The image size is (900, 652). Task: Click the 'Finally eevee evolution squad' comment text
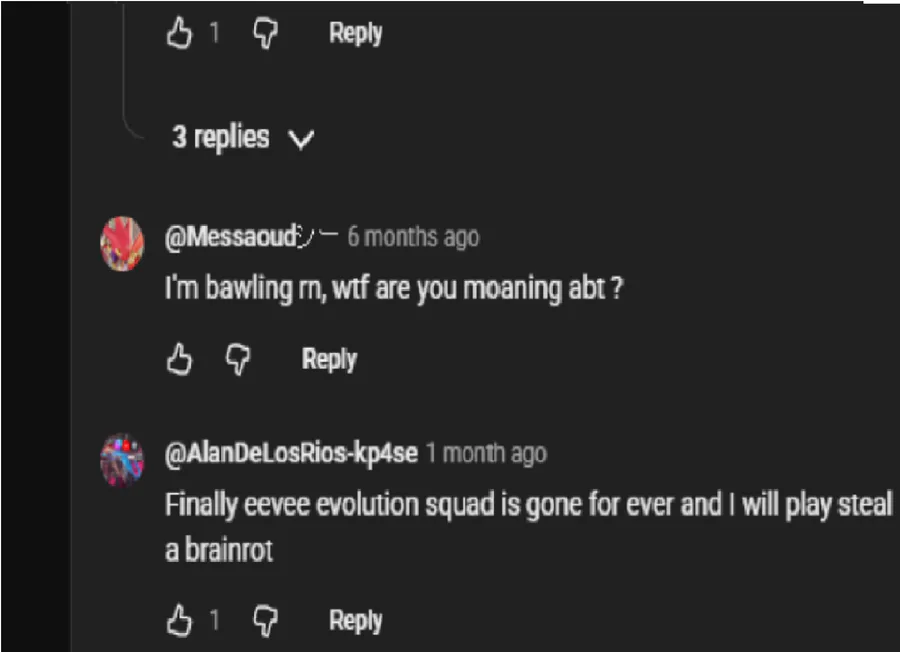(528, 505)
